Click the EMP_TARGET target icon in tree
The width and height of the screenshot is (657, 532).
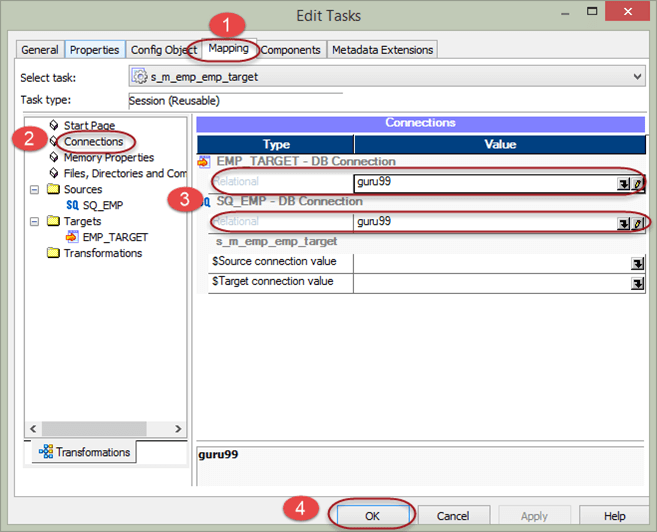coord(72,237)
